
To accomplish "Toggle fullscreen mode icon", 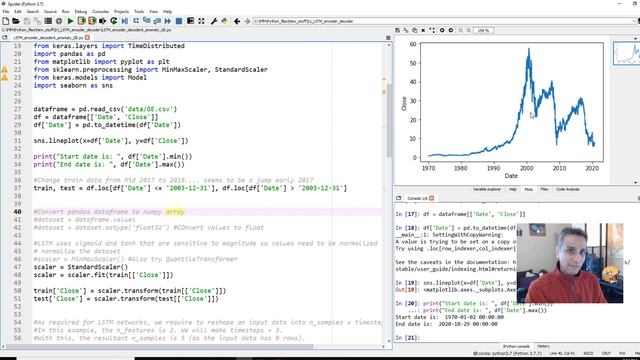I will [201, 21].
